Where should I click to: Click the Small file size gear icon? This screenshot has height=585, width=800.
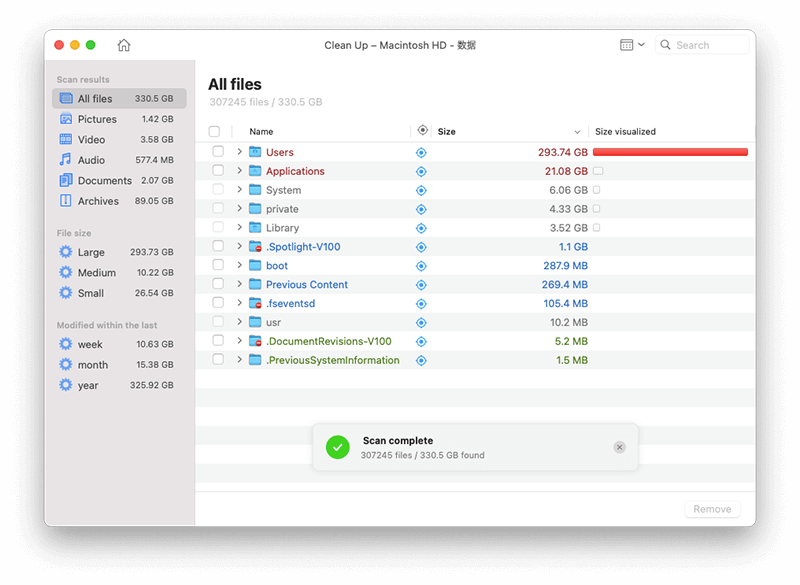(x=66, y=293)
